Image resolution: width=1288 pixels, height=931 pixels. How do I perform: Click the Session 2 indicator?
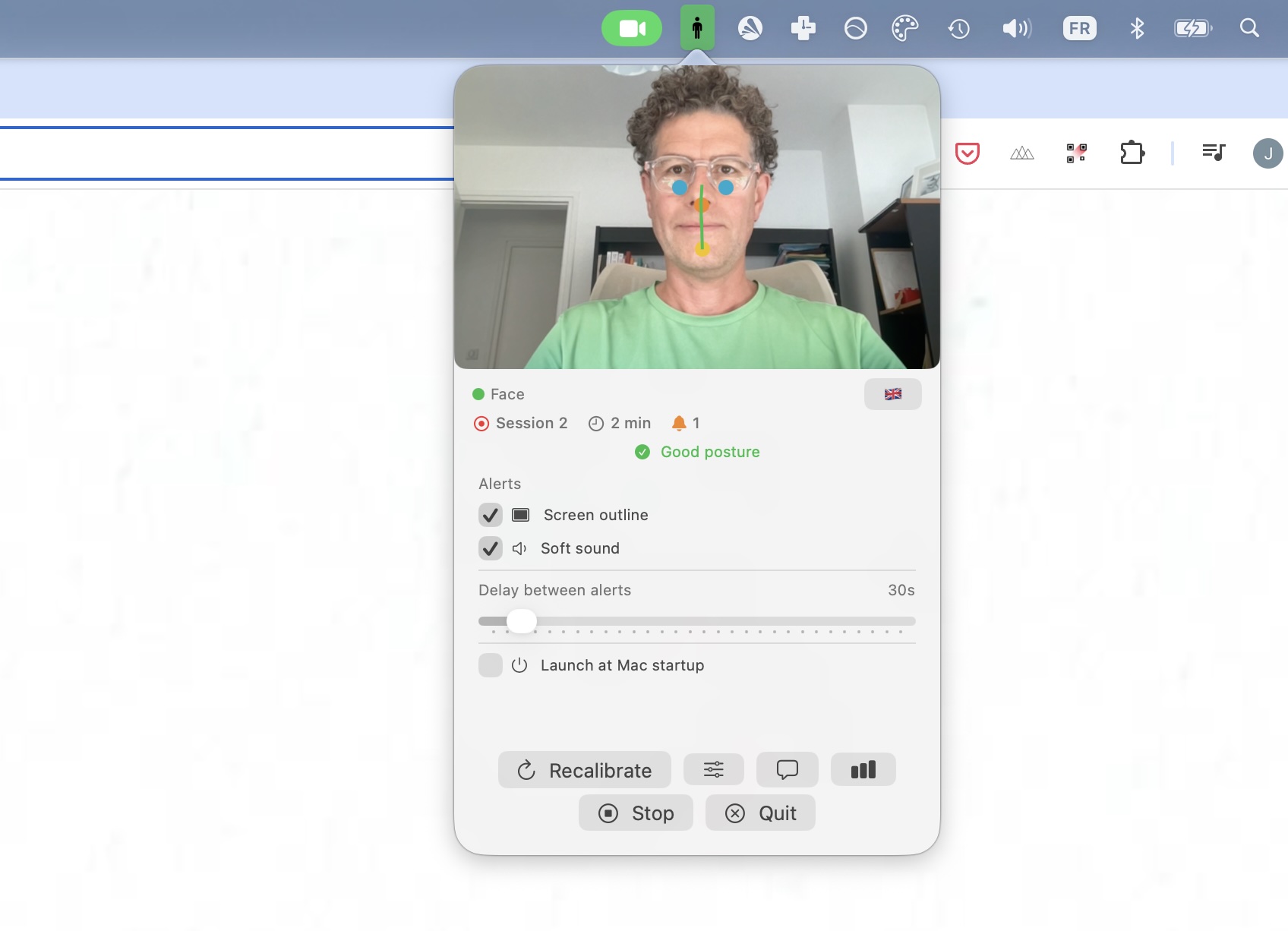(x=521, y=423)
